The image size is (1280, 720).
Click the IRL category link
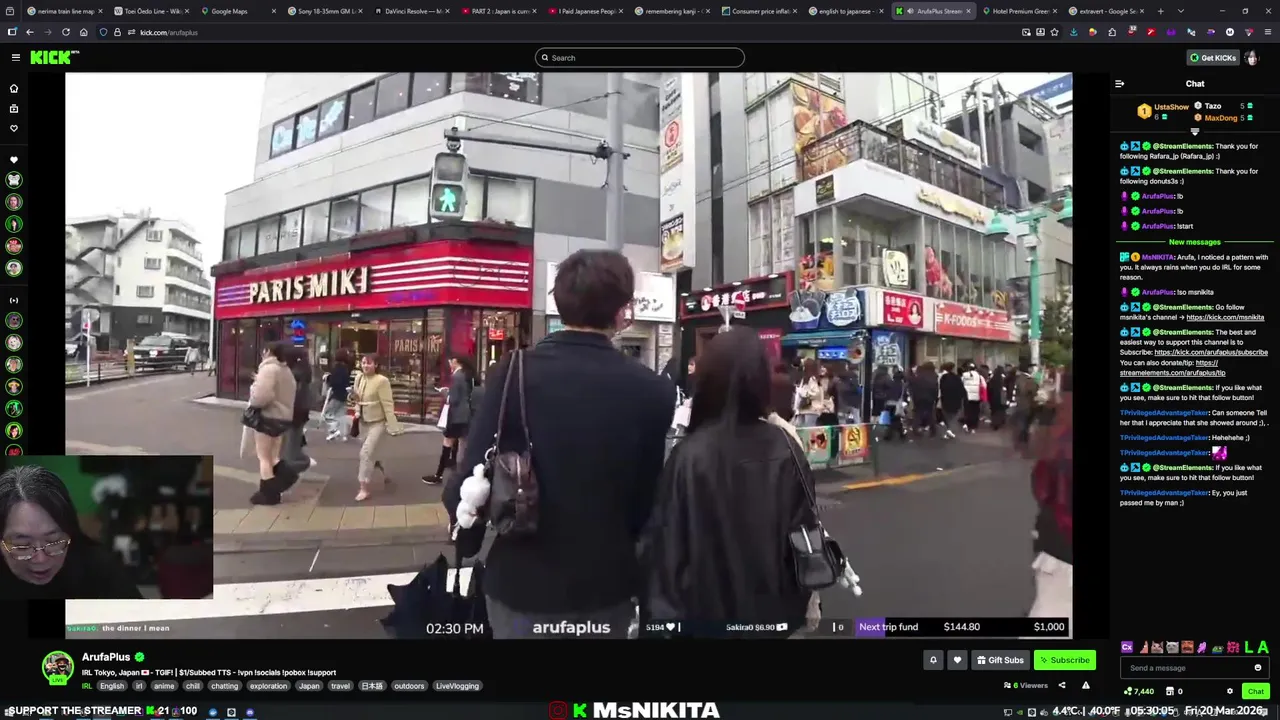click(87, 686)
